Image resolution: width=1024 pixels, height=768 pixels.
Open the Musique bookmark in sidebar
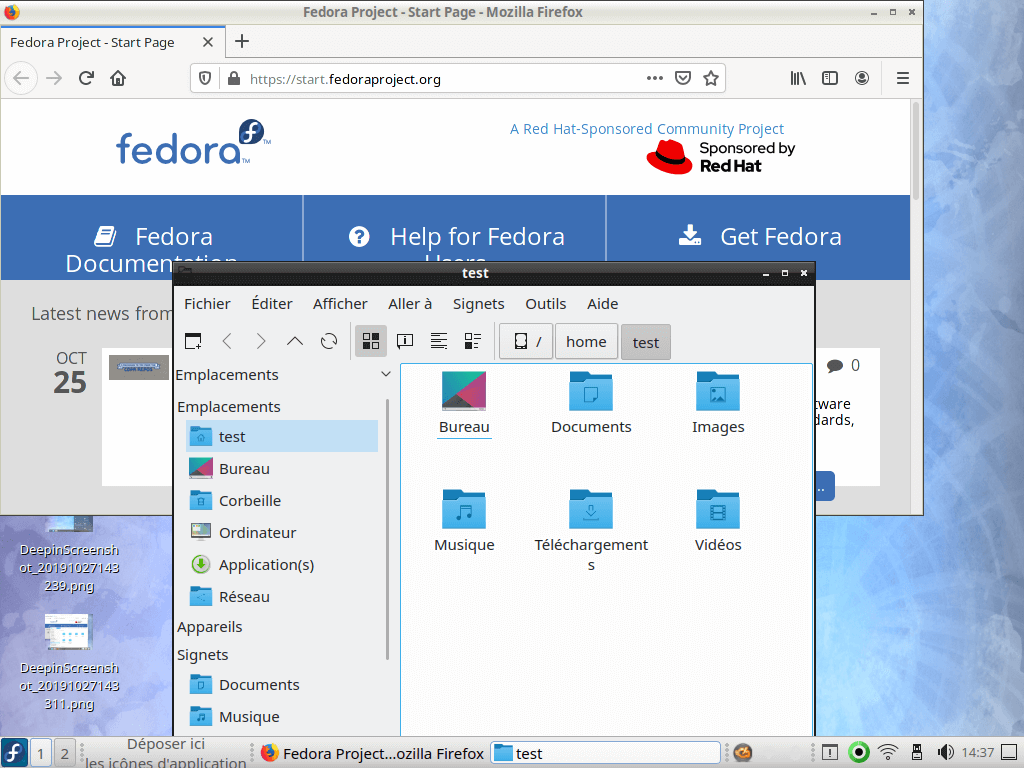282,716
